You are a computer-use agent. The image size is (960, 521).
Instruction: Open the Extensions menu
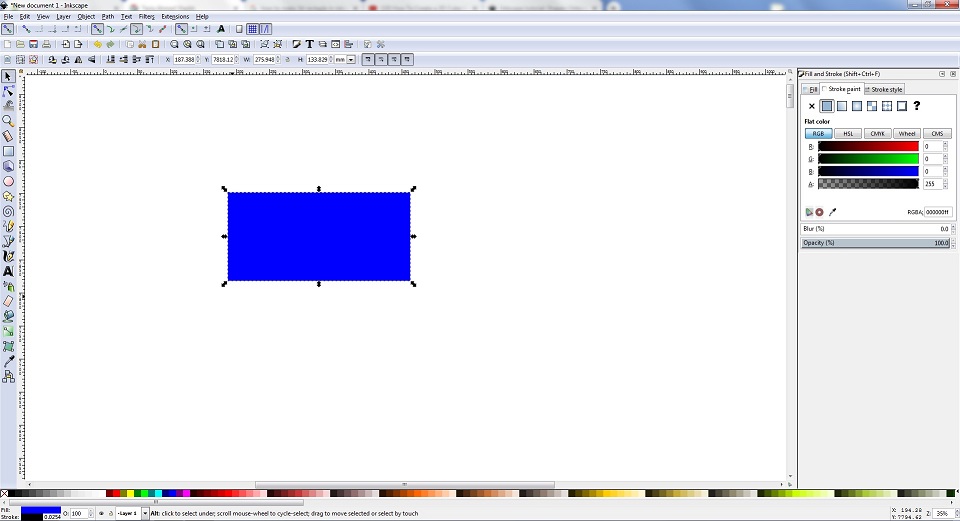click(x=175, y=17)
